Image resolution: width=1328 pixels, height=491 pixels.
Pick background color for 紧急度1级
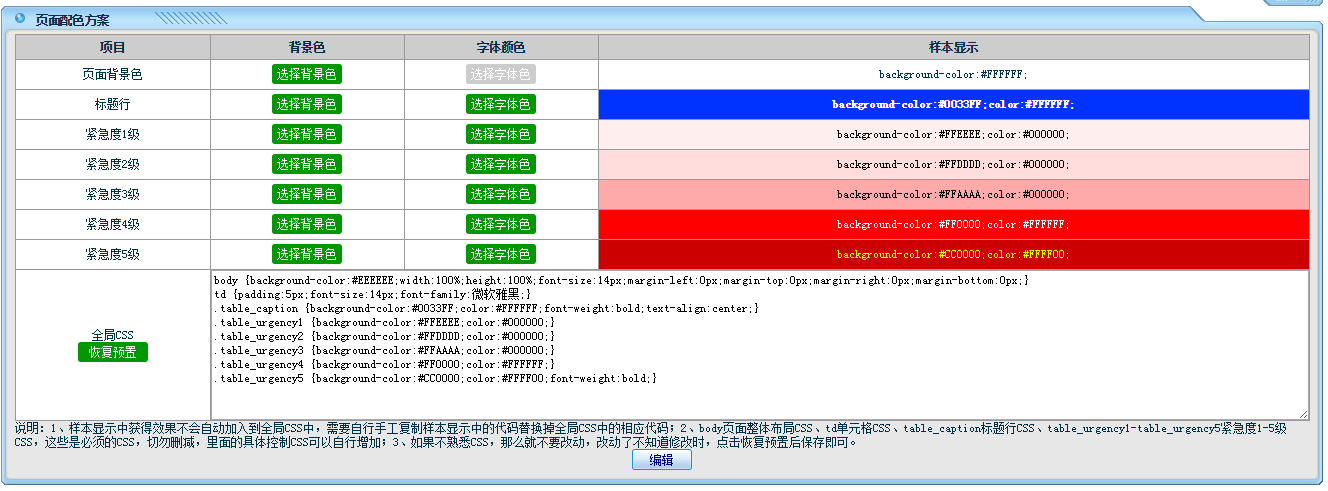point(307,134)
